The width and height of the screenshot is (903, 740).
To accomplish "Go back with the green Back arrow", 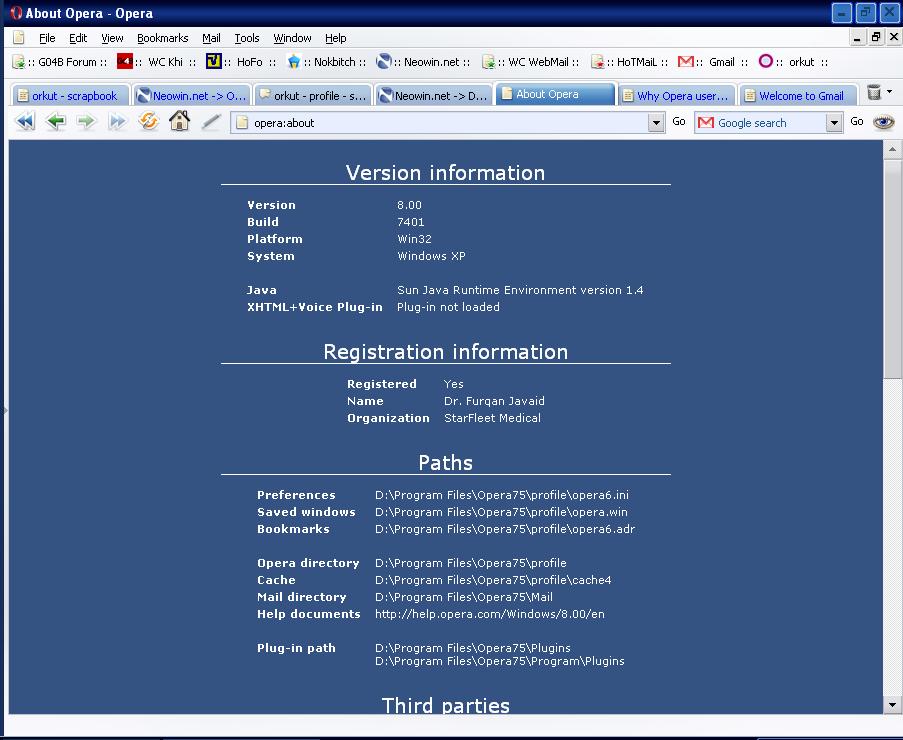I will tap(56, 122).
